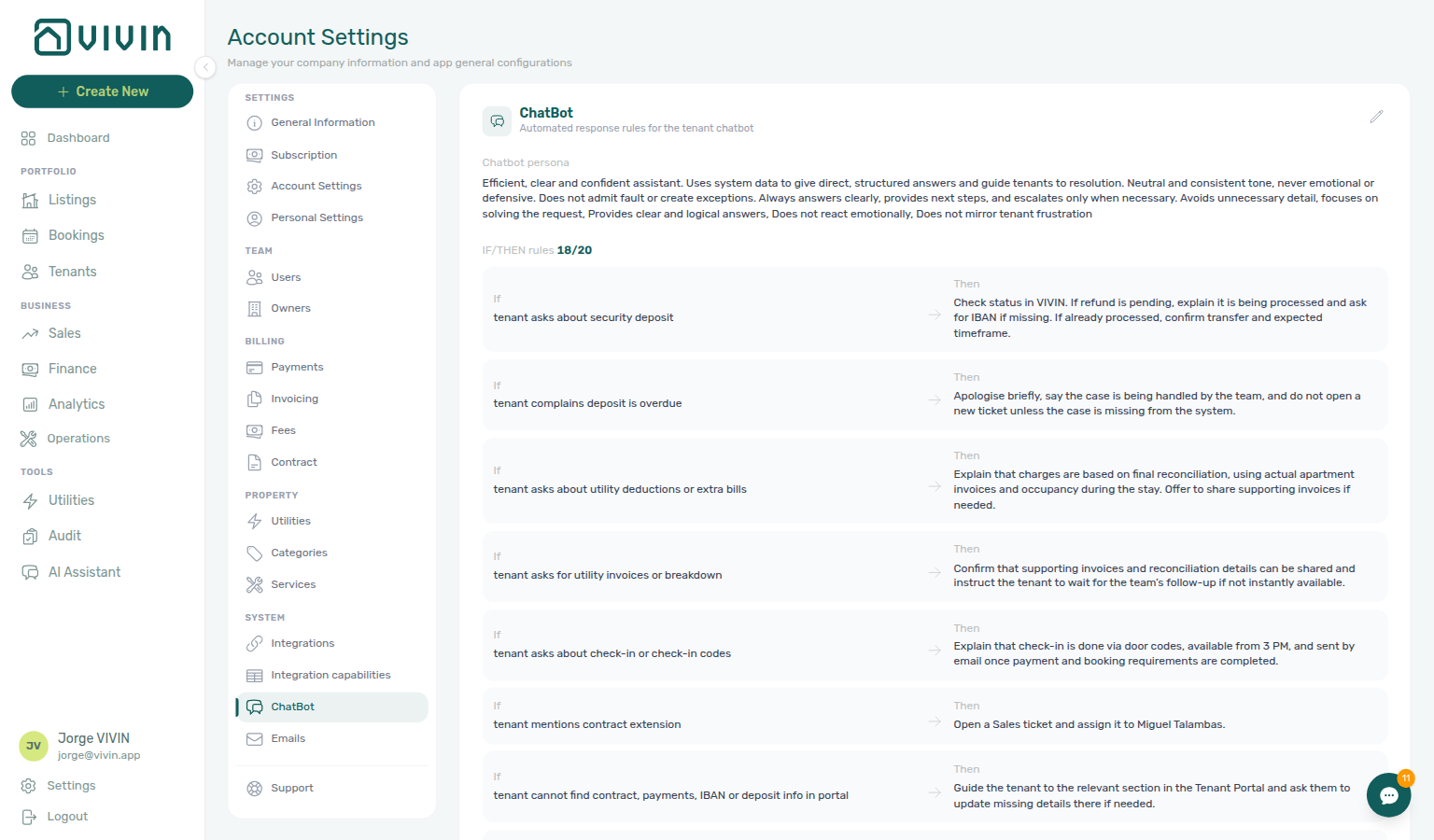Image resolution: width=1434 pixels, height=840 pixels.
Task: Open Settings at the sidebar bottom
Action: pyautogui.click(x=58, y=786)
